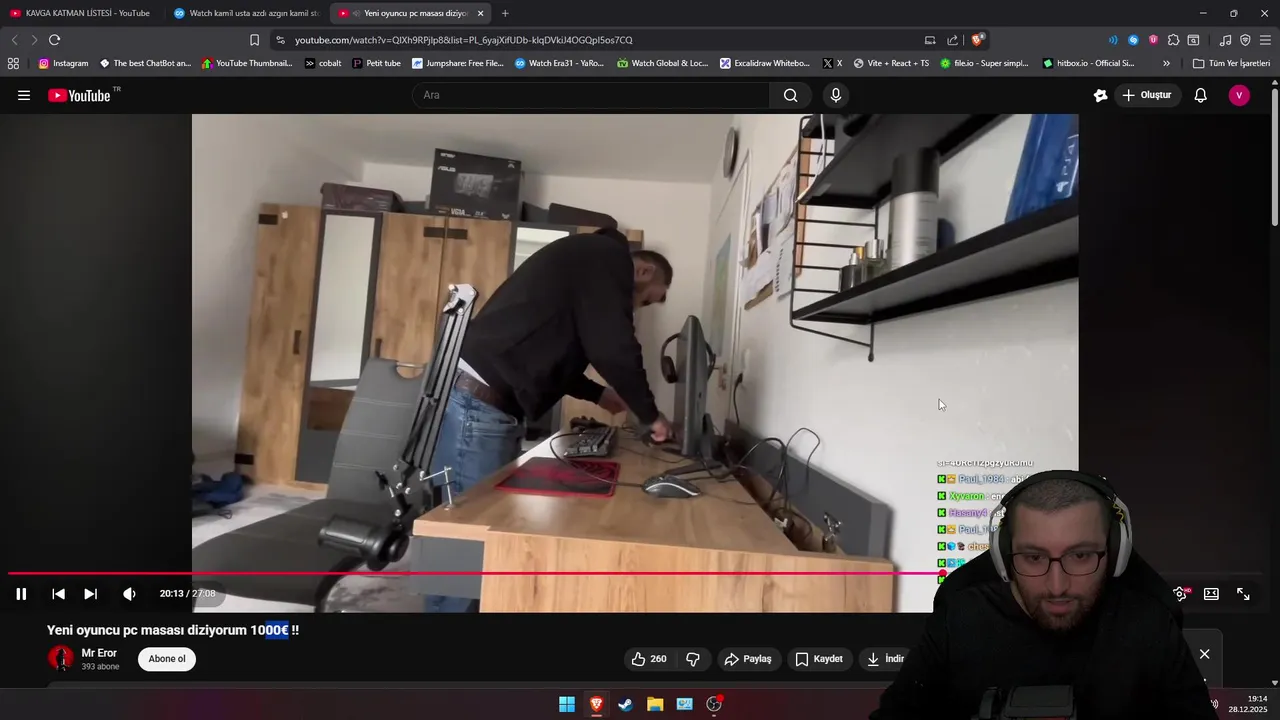The height and width of the screenshot is (720, 1280).
Task: Click the youtube.com address bar URL
Action: (464, 40)
